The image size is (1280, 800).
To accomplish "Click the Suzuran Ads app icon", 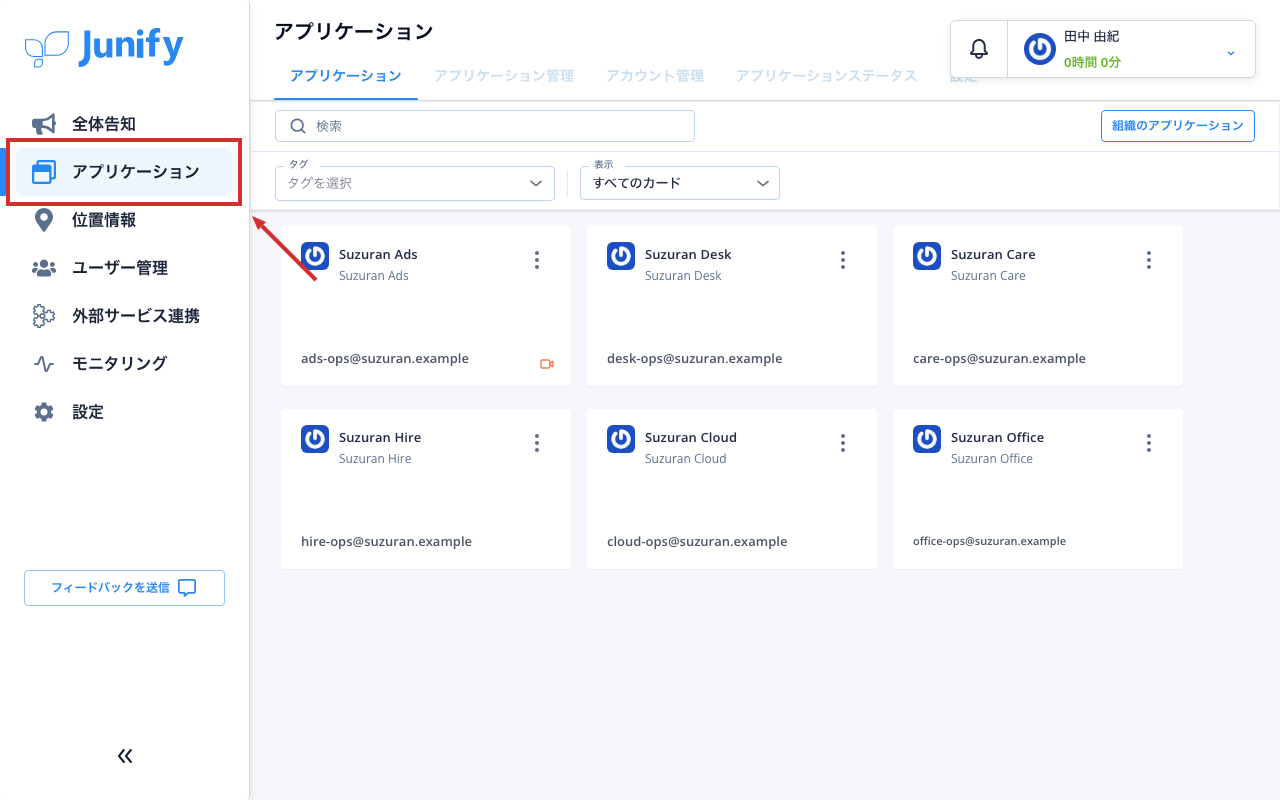I will tap(315, 256).
